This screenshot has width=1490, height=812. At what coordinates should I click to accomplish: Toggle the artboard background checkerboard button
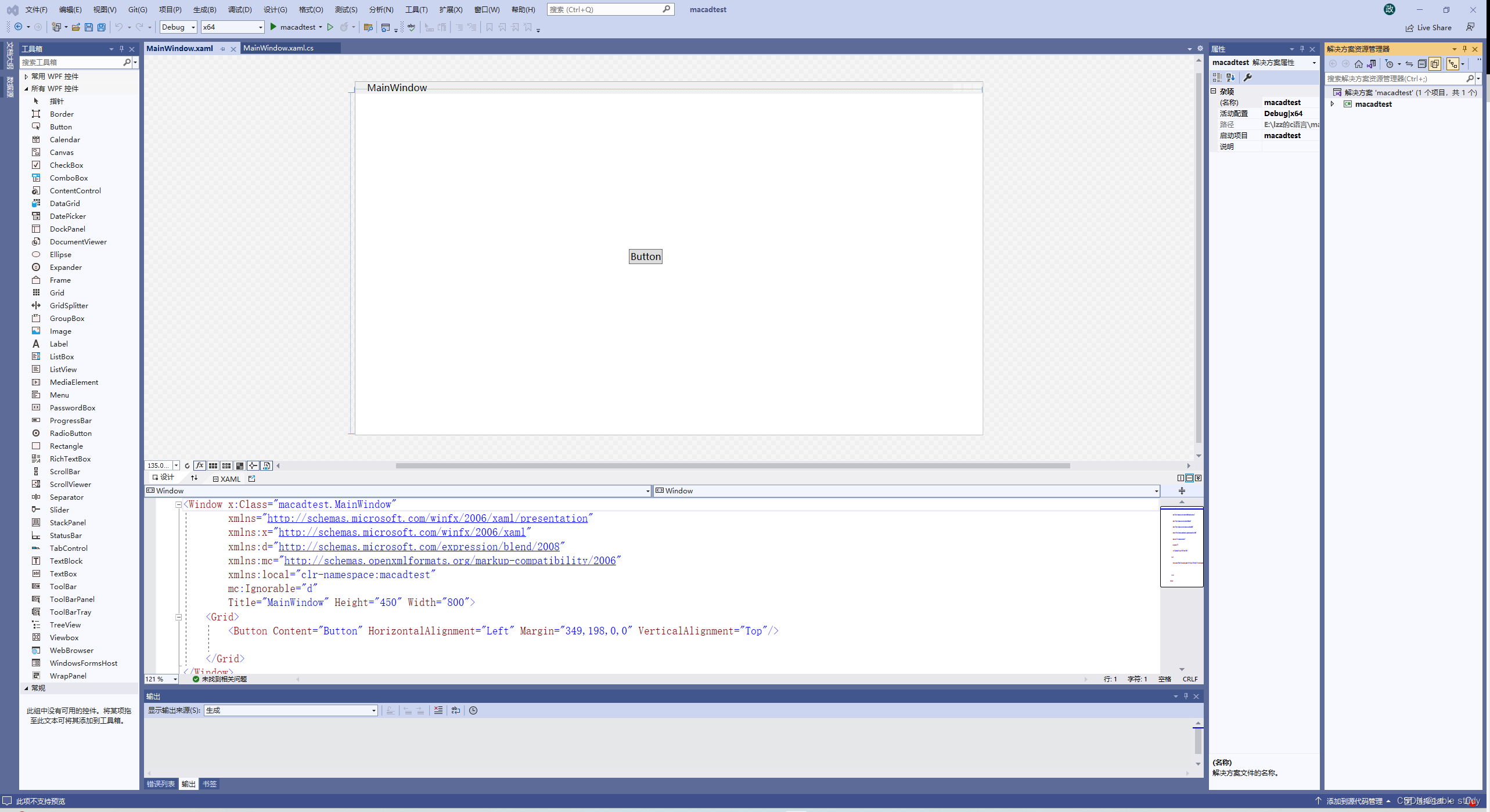(240, 465)
